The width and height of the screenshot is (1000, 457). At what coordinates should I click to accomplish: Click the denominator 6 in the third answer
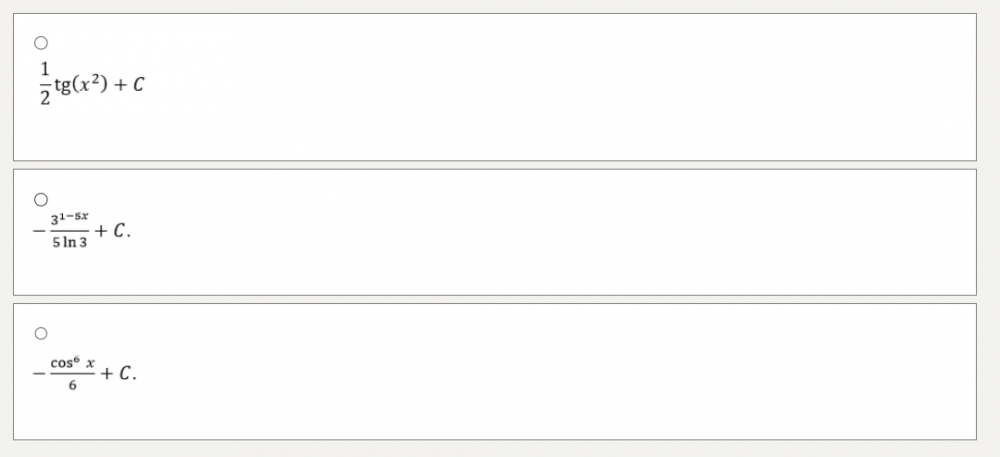72,387
